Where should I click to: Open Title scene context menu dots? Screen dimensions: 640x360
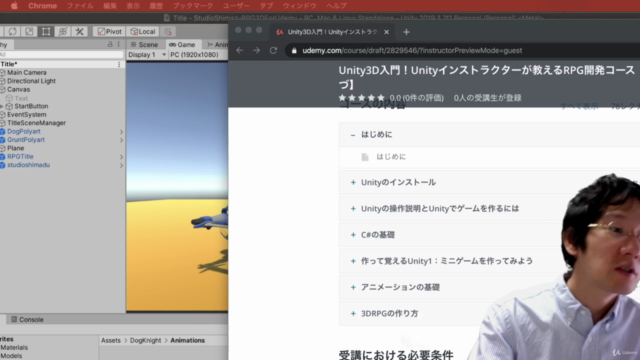119,64
